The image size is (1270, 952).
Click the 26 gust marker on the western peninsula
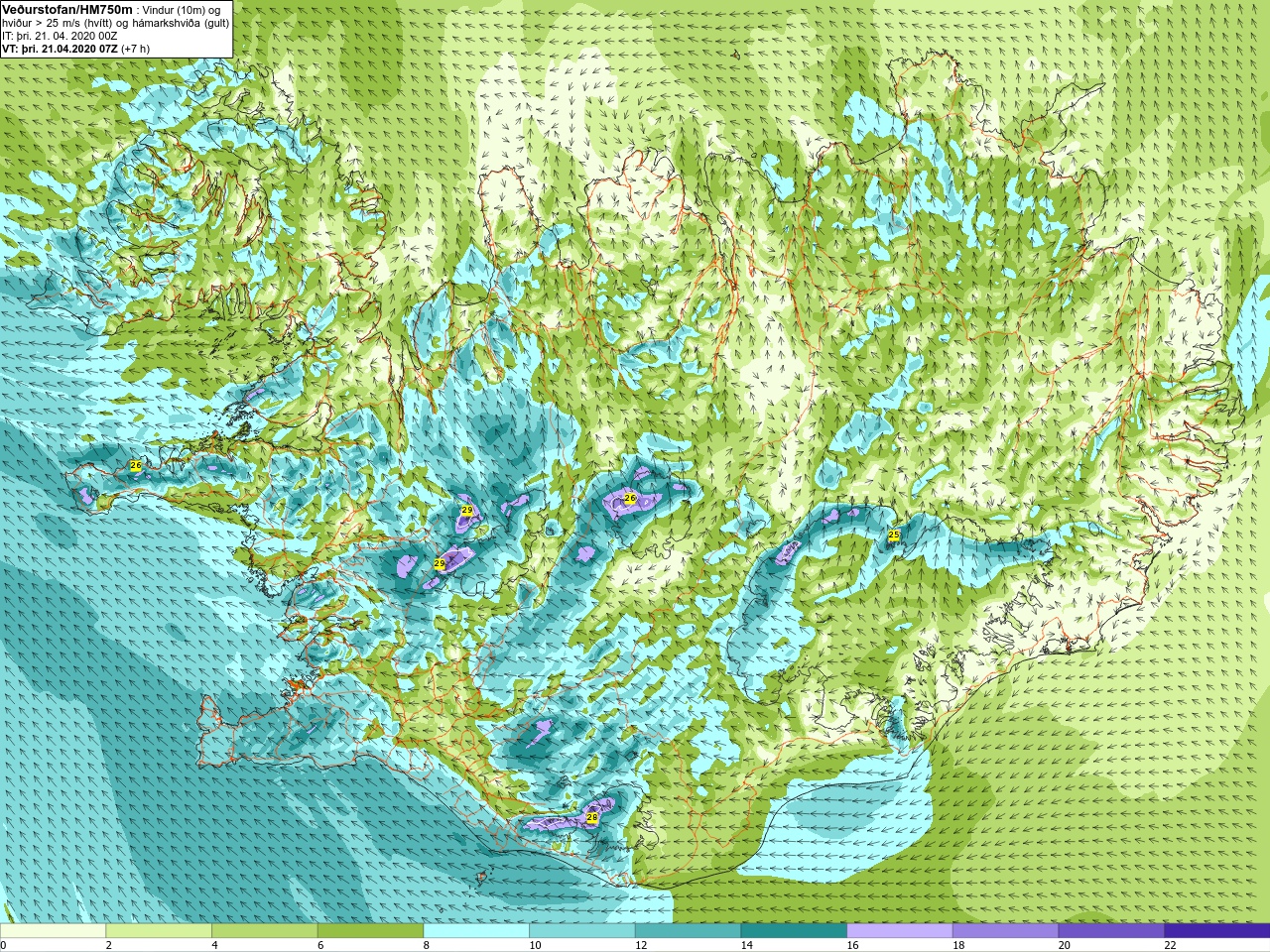pyautogui.click(x=136, y=465)
